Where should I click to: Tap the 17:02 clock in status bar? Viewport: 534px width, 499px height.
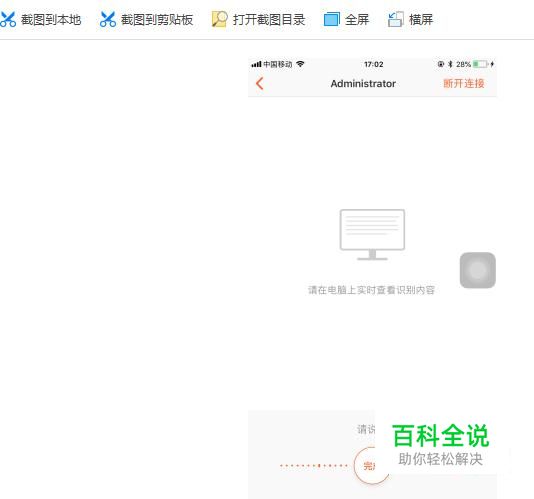(x=374, y=64)
